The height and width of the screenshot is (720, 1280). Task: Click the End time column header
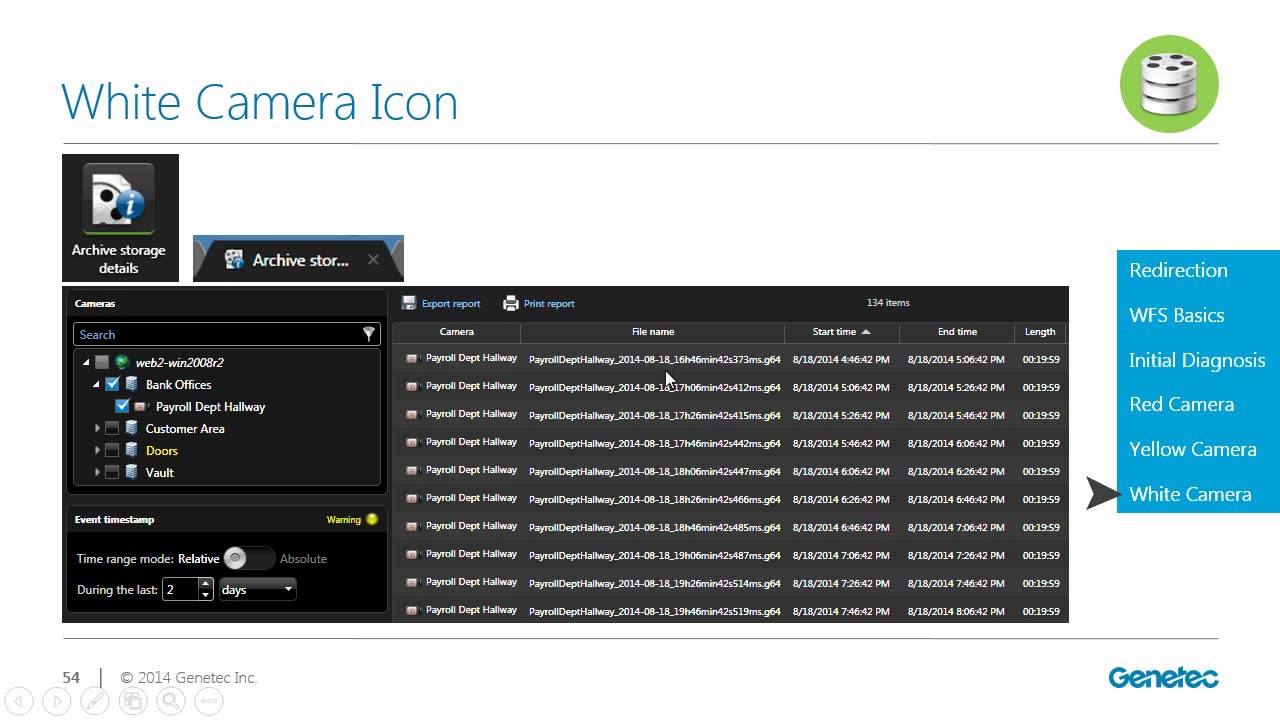[x=957, y=332]
